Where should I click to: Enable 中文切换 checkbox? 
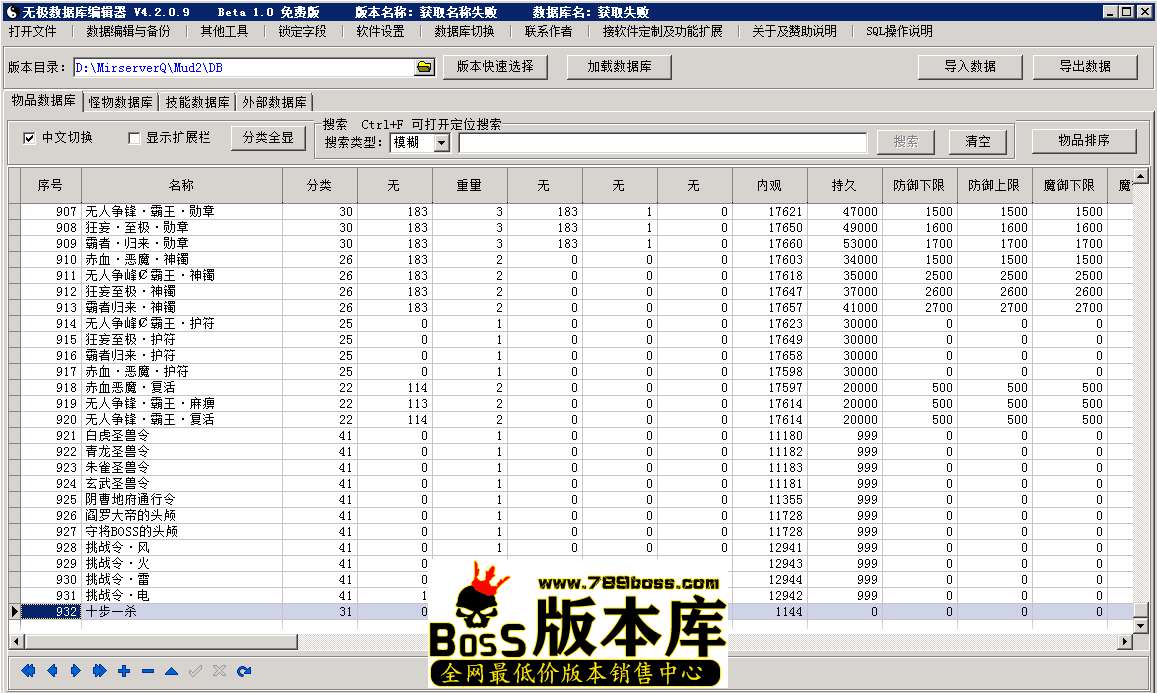click(29, 137)
